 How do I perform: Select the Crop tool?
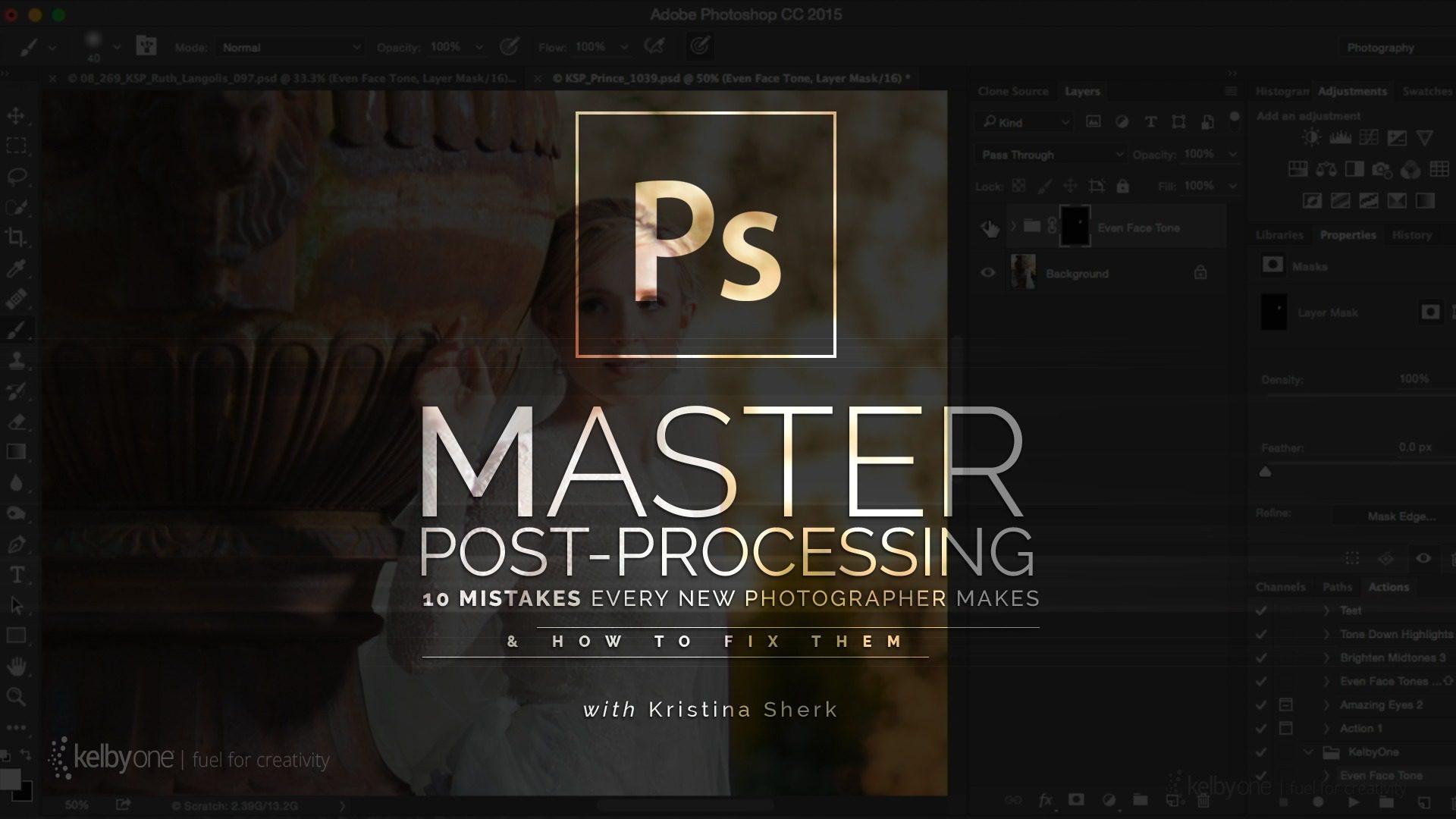click(16, 237)
